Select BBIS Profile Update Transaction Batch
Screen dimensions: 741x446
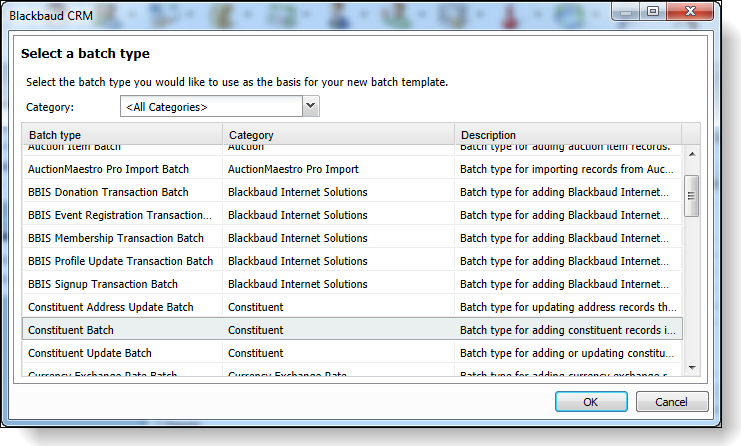[x=352, y=261]
